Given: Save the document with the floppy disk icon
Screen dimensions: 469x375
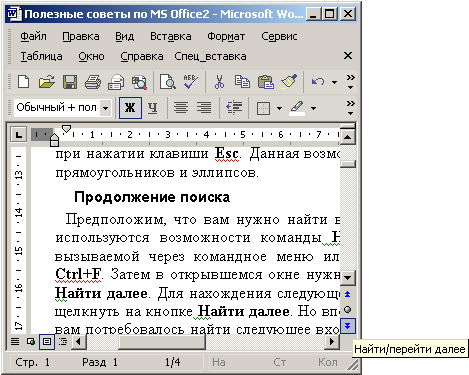Looking at the screenshot, I should click(70, 82).
